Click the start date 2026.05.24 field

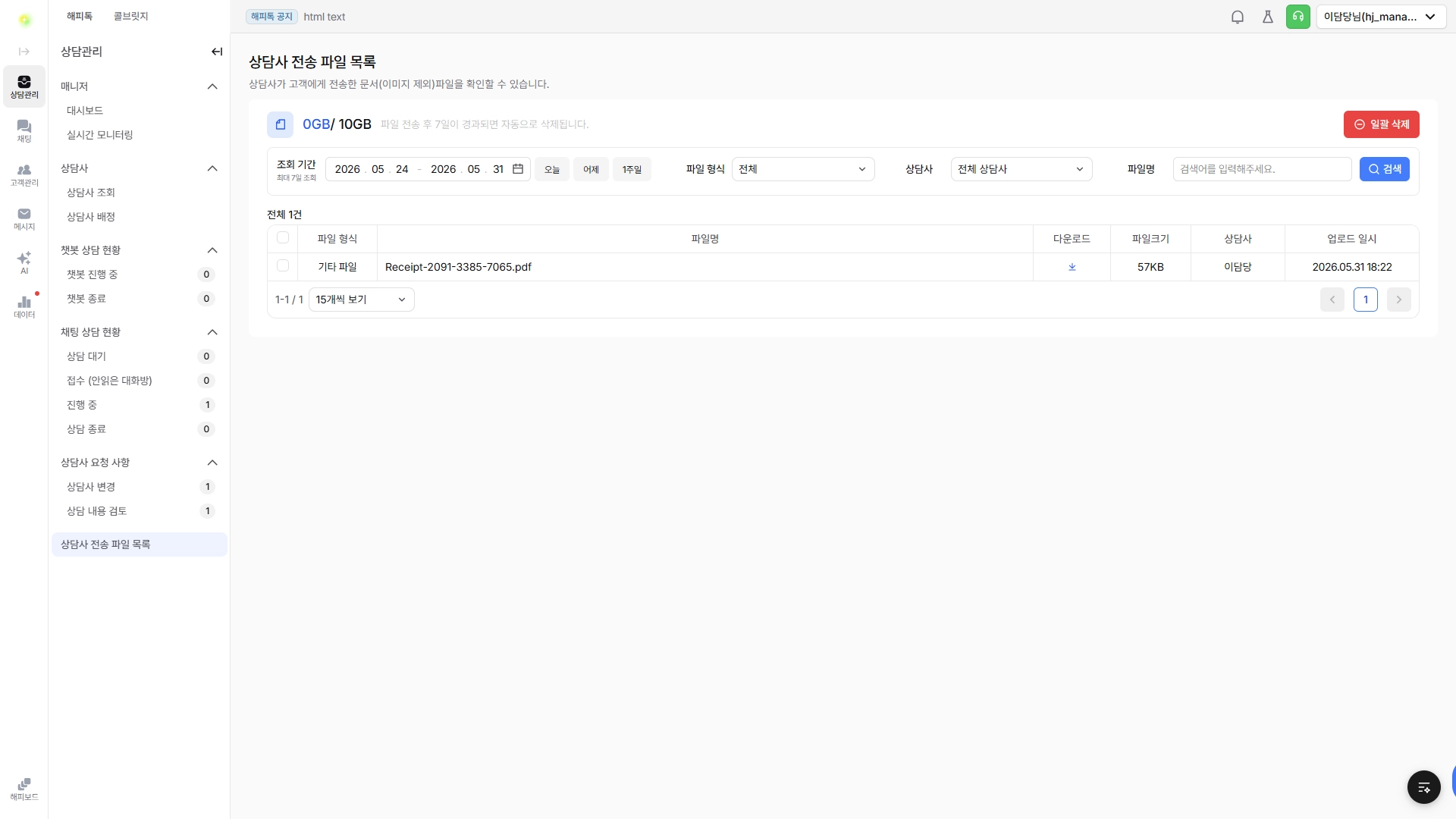[x=372, y=169]
